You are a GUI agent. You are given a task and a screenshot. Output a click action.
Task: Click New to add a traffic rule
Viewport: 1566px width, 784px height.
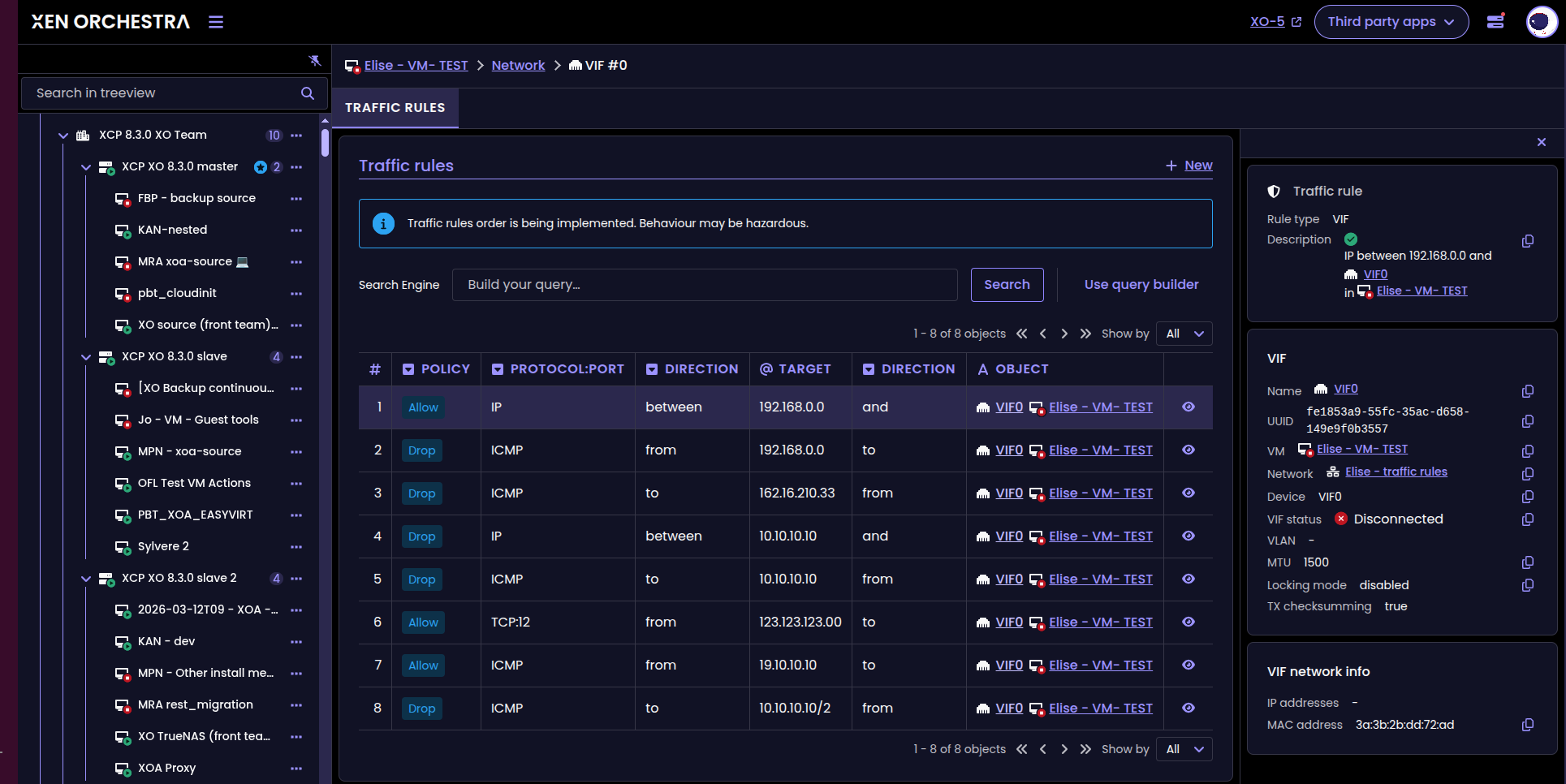1189,166
